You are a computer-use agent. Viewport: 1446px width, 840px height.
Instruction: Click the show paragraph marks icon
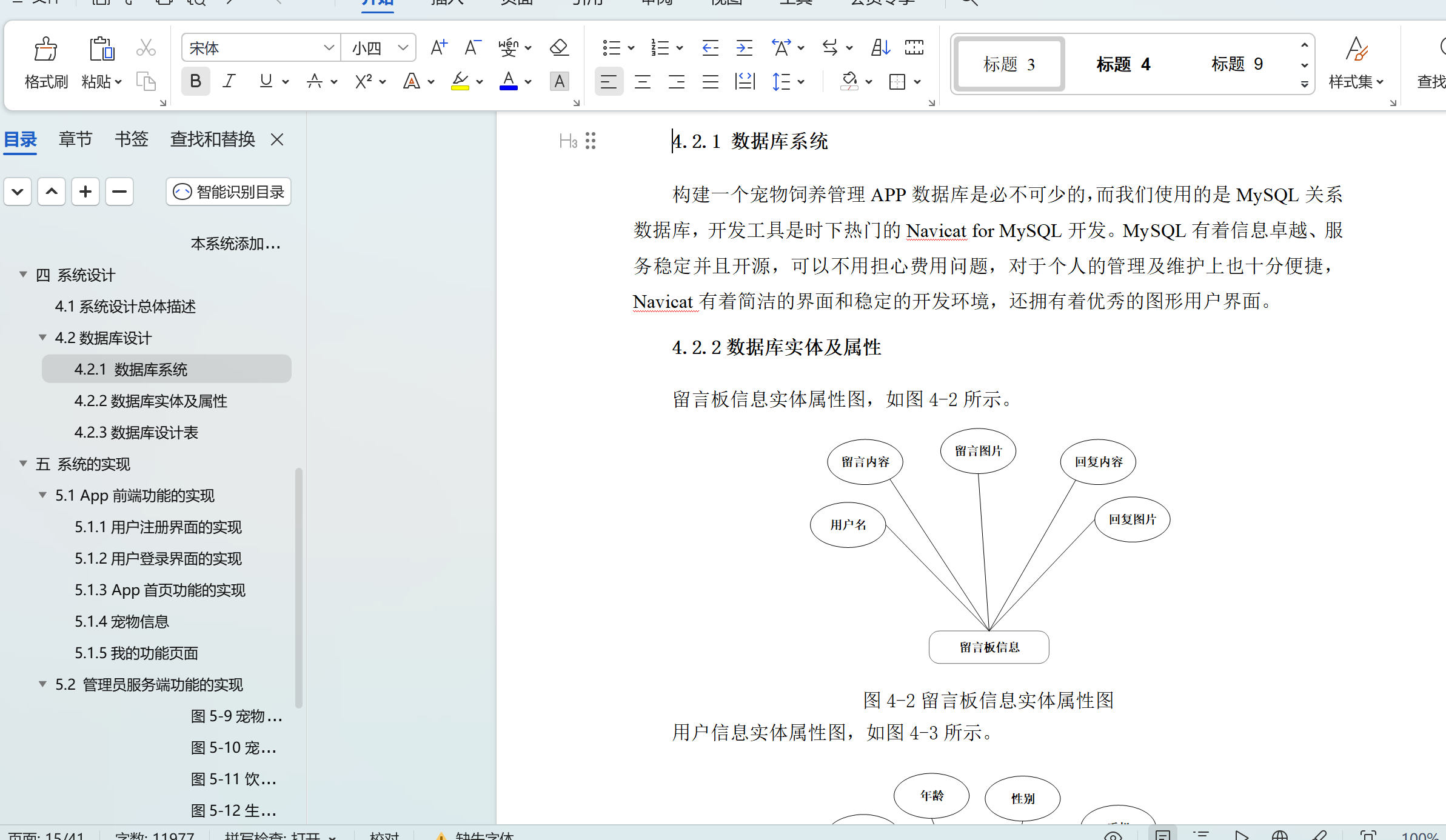point(914,47)
